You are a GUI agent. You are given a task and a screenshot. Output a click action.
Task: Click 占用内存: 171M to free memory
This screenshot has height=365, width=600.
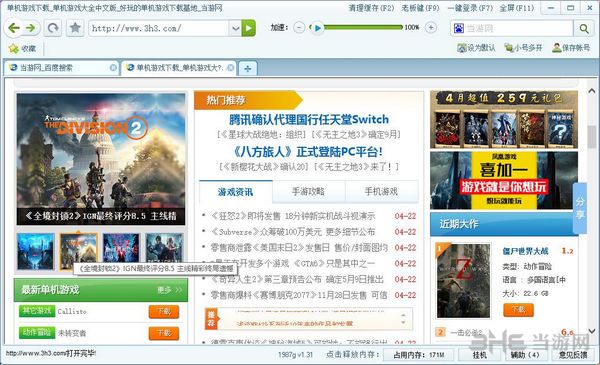tap(418, 355)
